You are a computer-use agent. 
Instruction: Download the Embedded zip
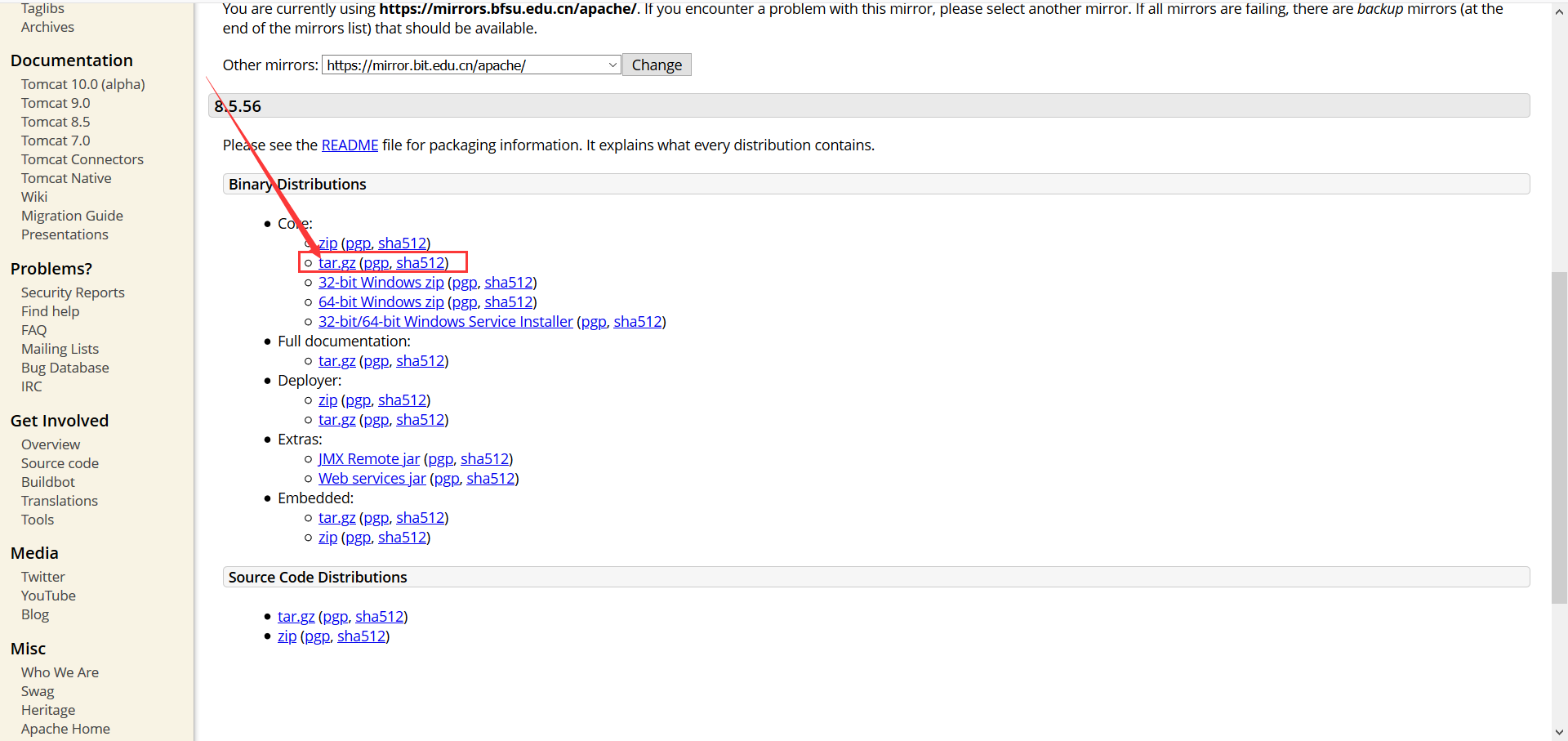point(327,537)
